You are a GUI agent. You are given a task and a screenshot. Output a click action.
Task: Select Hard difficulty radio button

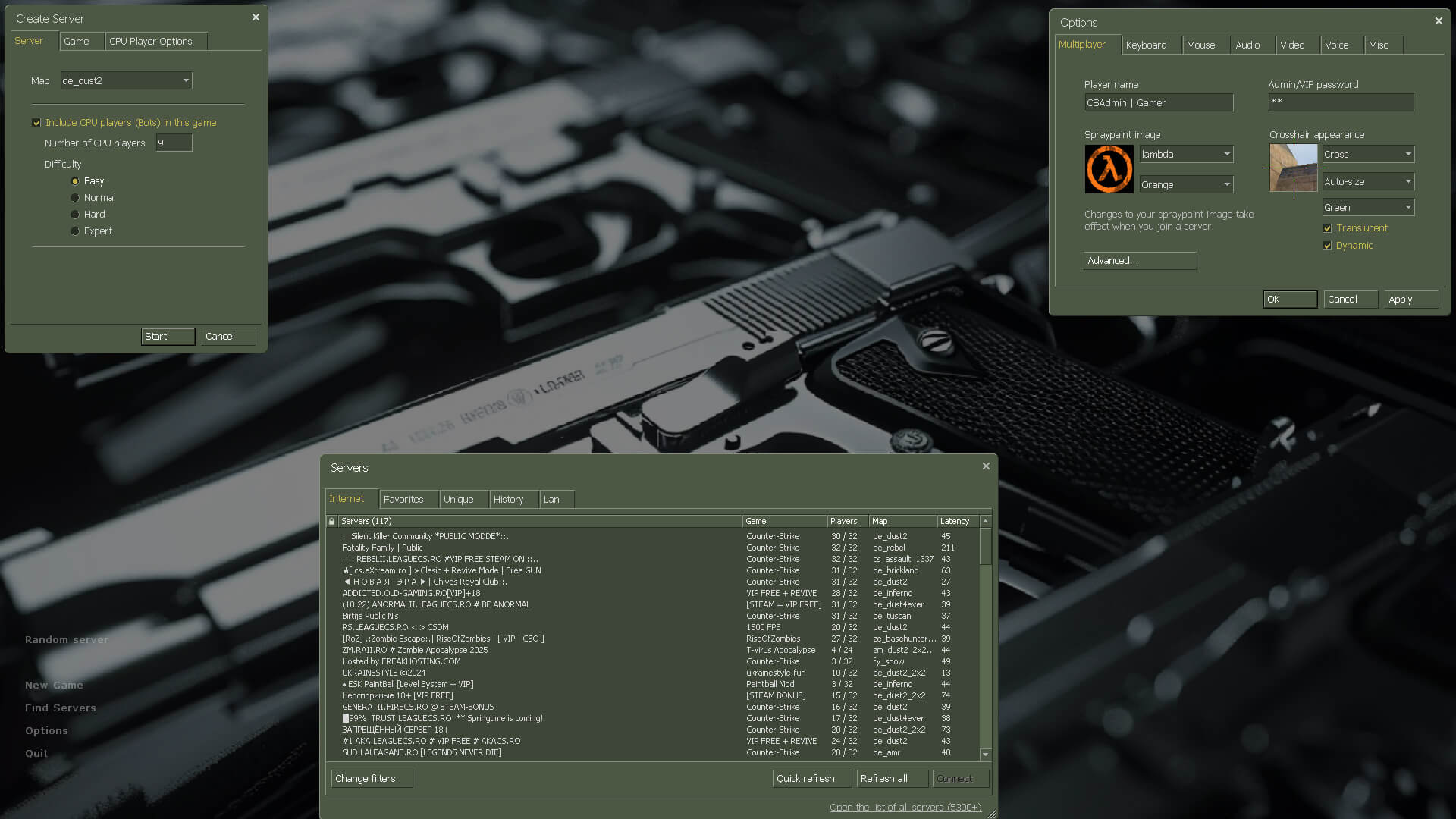[x=75, y=215]
